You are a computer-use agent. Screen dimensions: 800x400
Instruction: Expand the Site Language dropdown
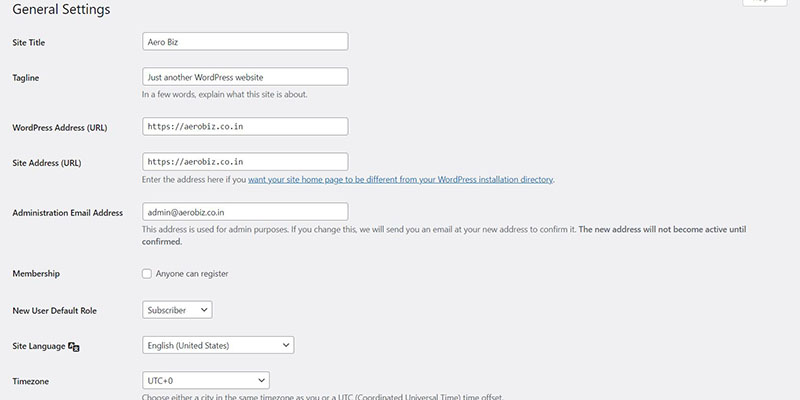(x=218, y=345)
